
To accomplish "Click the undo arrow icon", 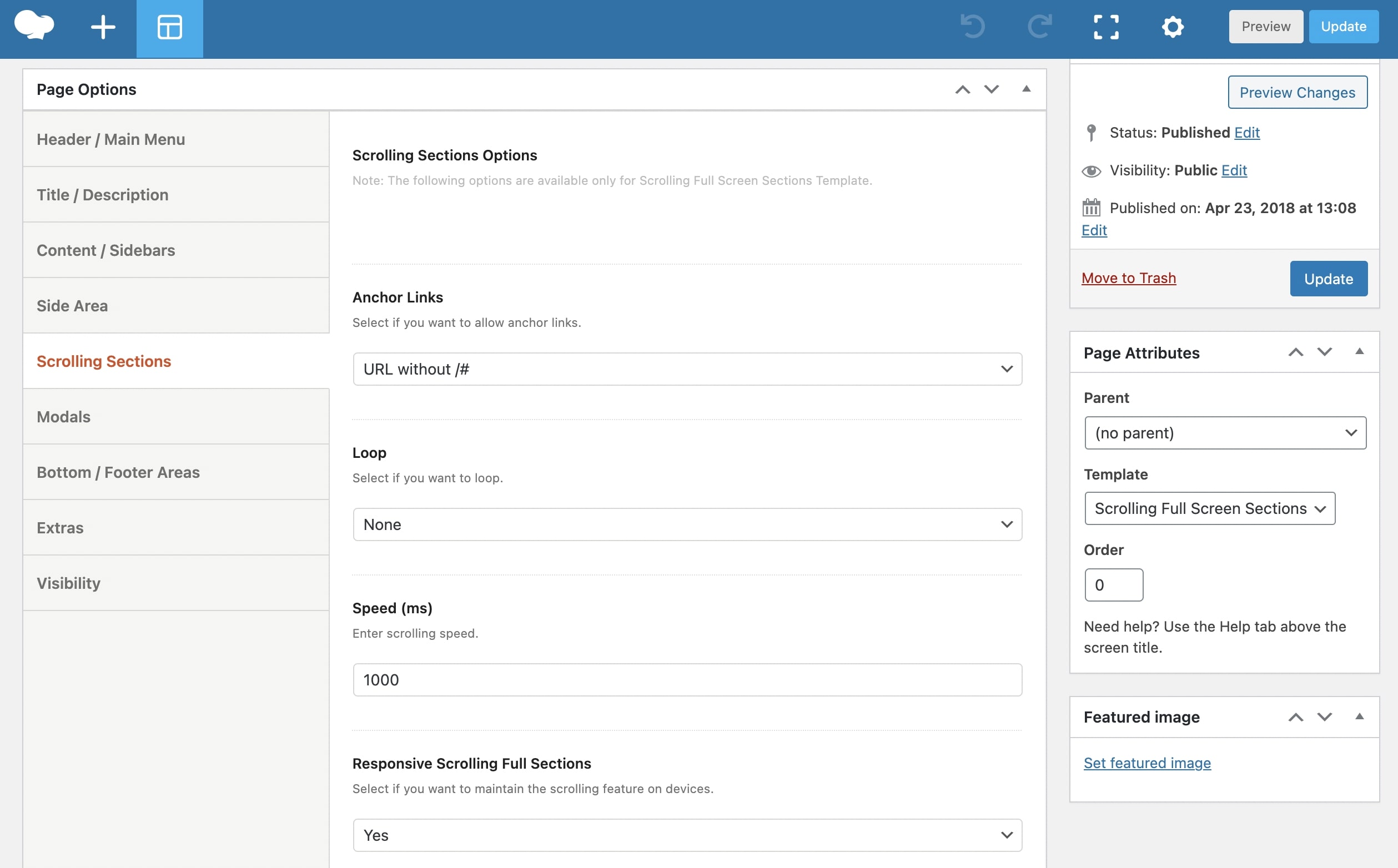I will coord(973,27).
